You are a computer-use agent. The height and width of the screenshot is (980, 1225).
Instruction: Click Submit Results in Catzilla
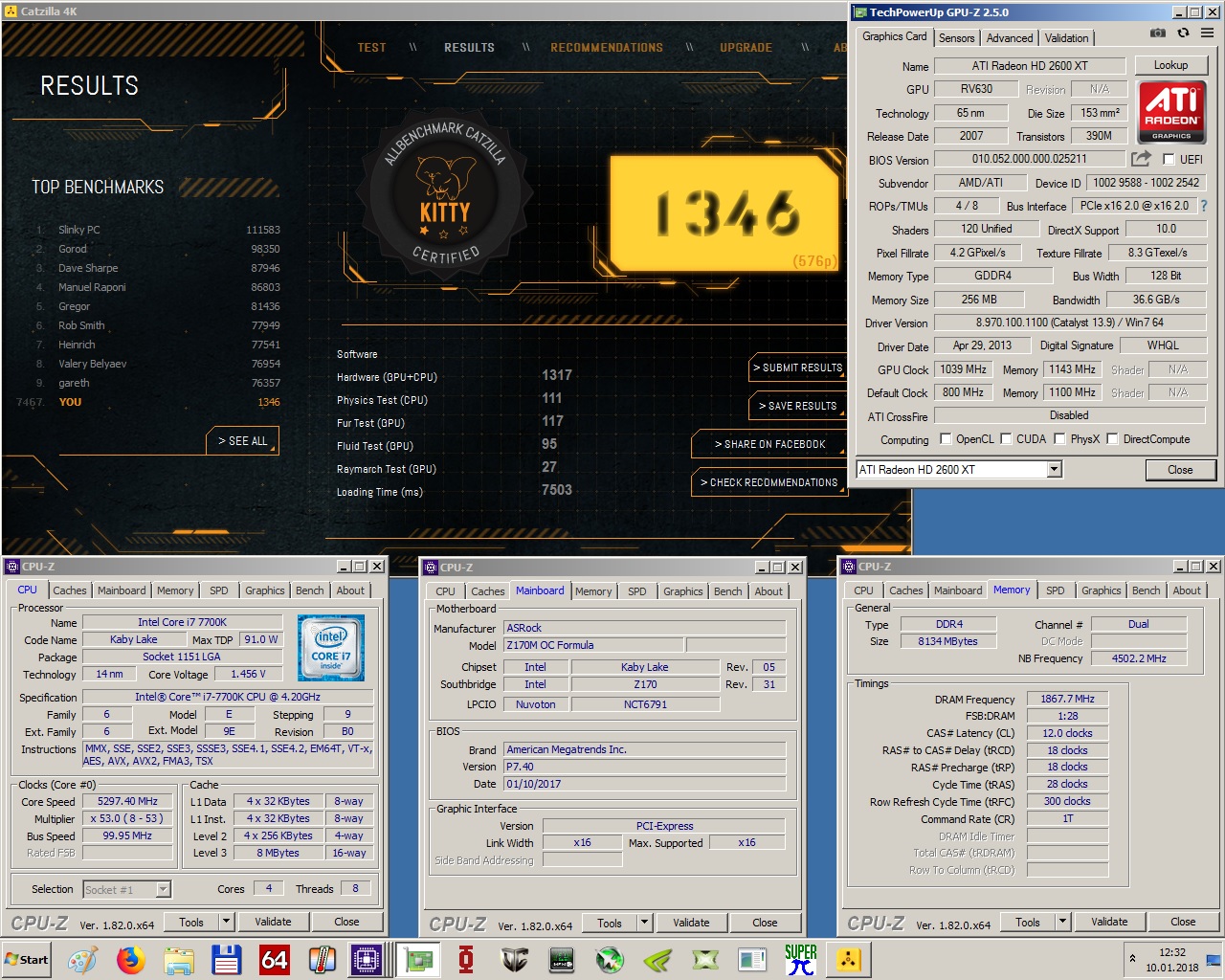(797, 367)
